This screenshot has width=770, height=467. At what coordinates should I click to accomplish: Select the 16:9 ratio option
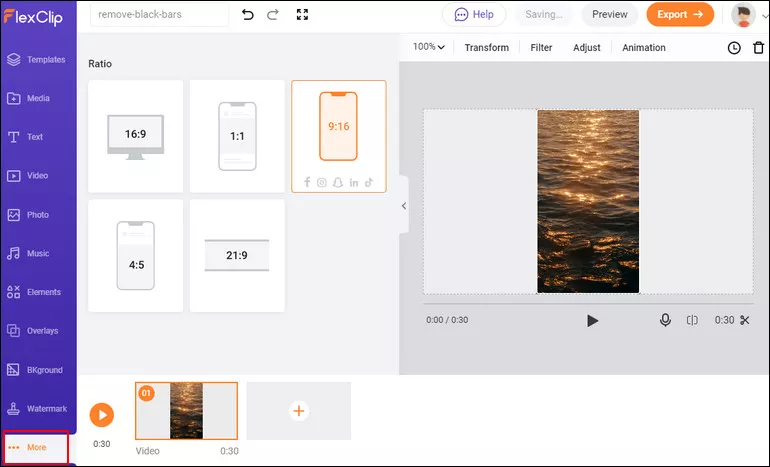(136, 136)
